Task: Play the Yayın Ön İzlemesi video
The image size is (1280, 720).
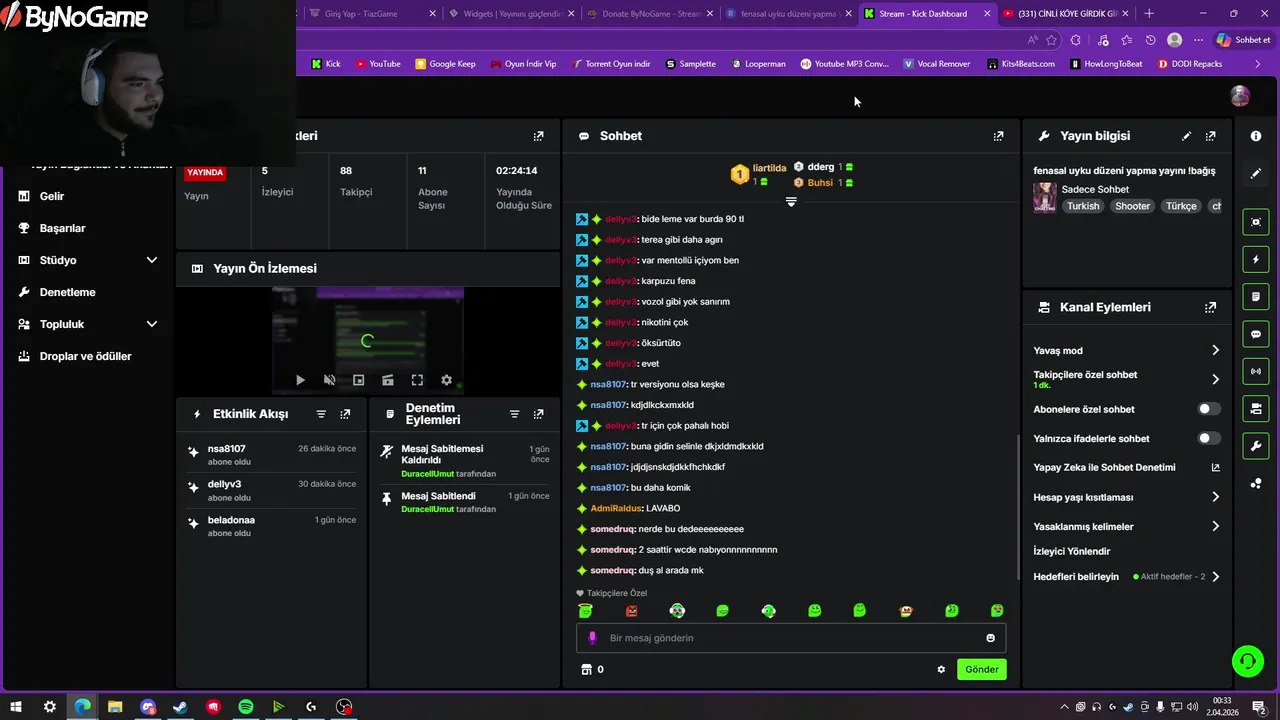Action: tap(300, 380)
